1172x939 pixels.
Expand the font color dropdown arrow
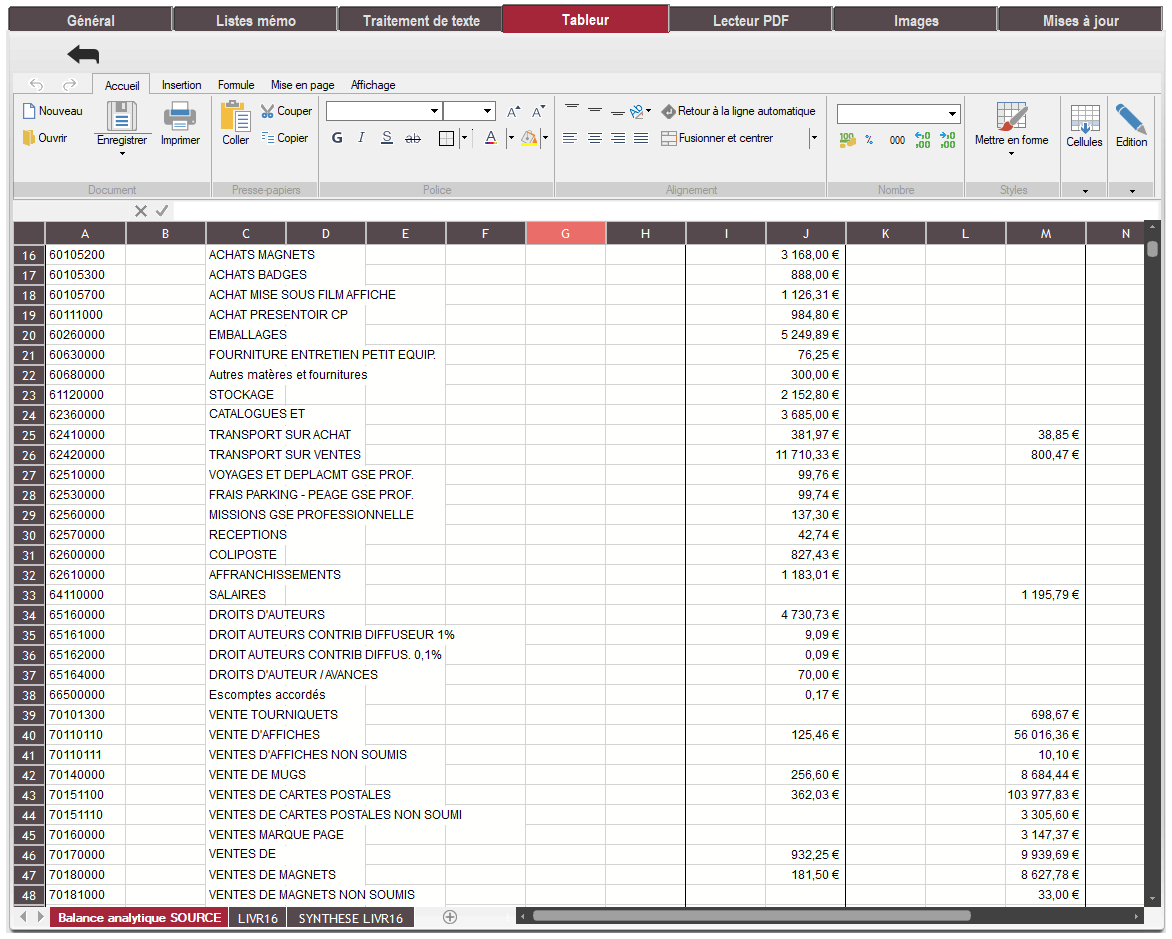[x=511, y=138]
